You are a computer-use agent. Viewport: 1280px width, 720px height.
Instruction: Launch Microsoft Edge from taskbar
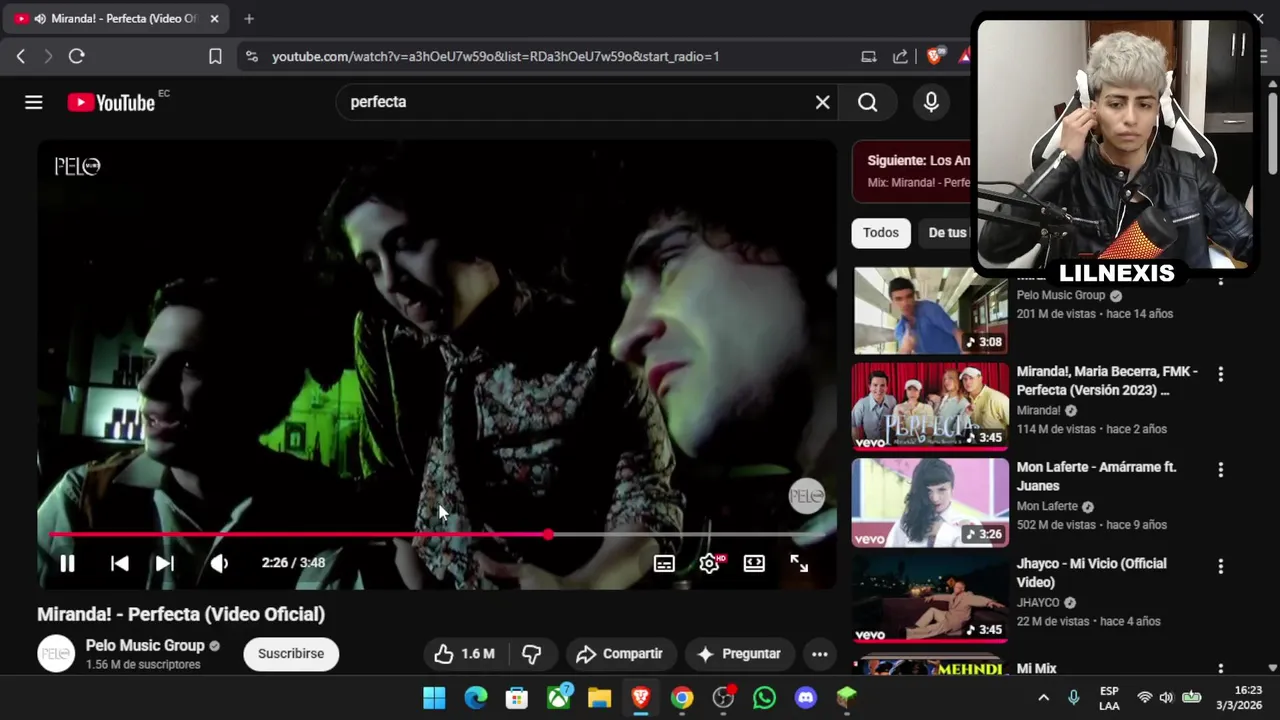pos(476,698)
